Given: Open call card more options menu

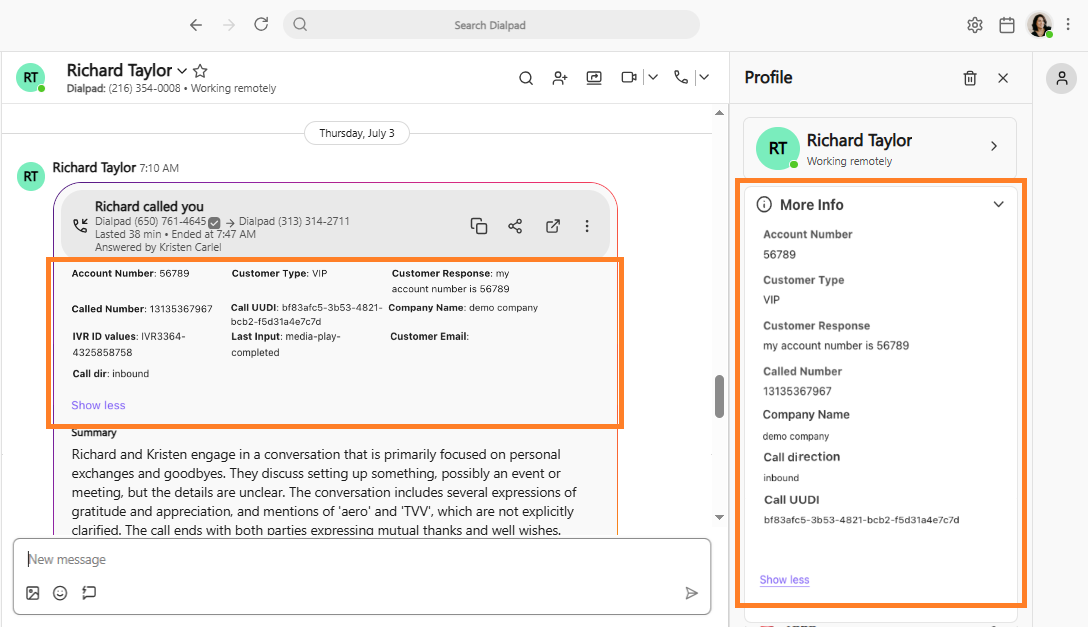Looking at the screenshot, I should [587, 226].
